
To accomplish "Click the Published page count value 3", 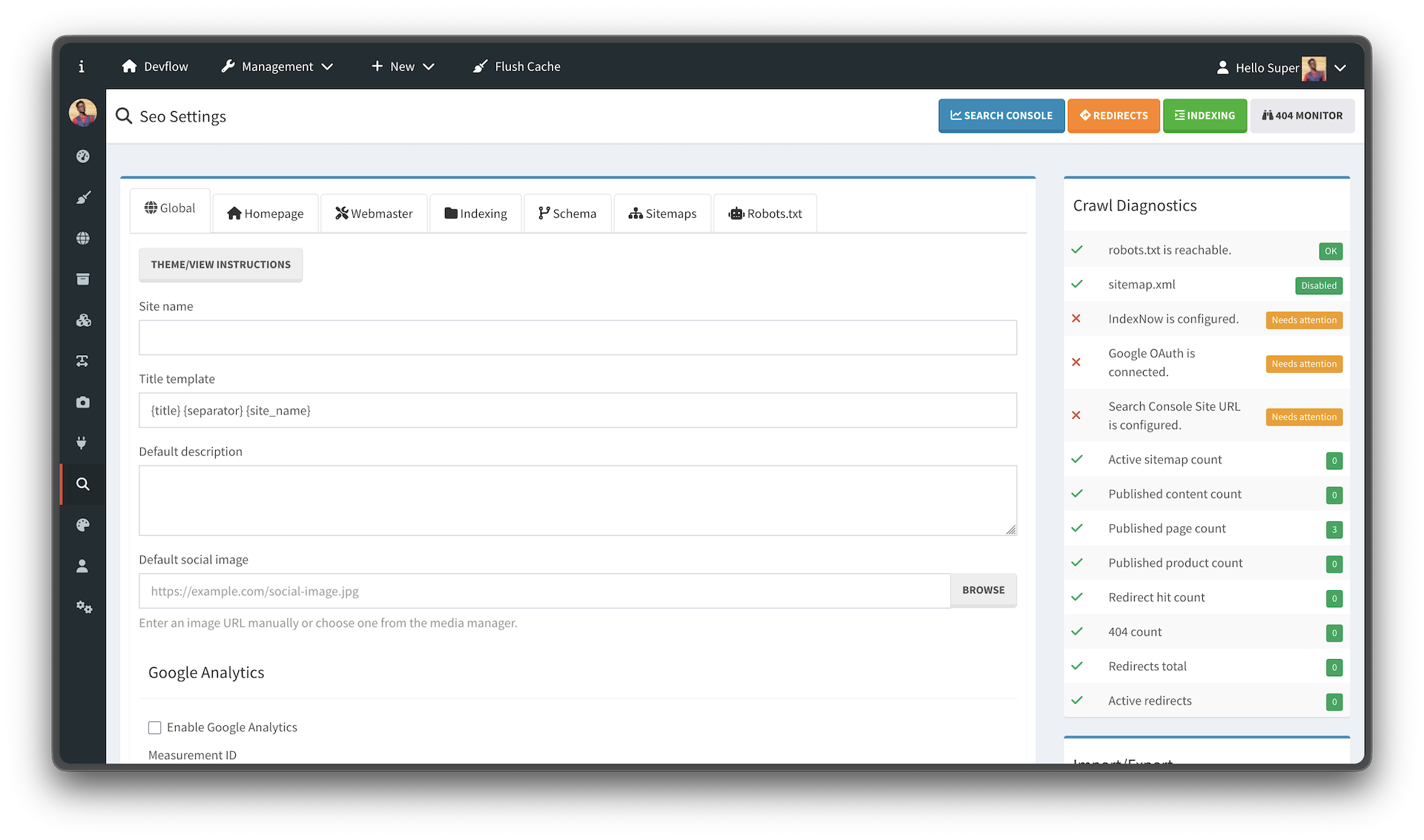I will (x=1334, y=529).
